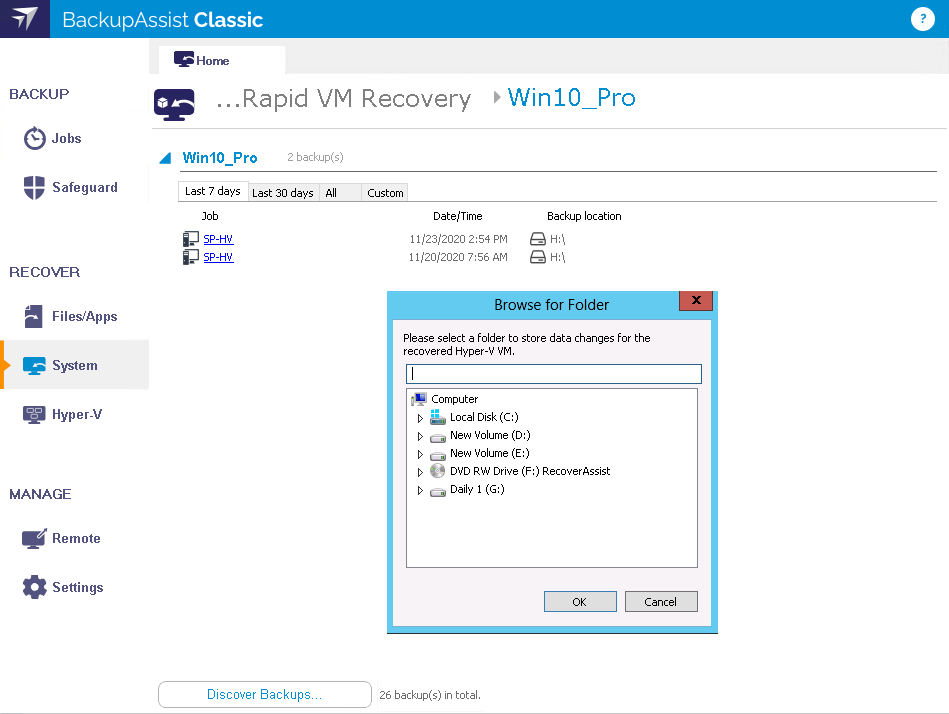The width and height of the screenshot is (949, 714).
Task: Click the Backup location column header
Action: 584,216
